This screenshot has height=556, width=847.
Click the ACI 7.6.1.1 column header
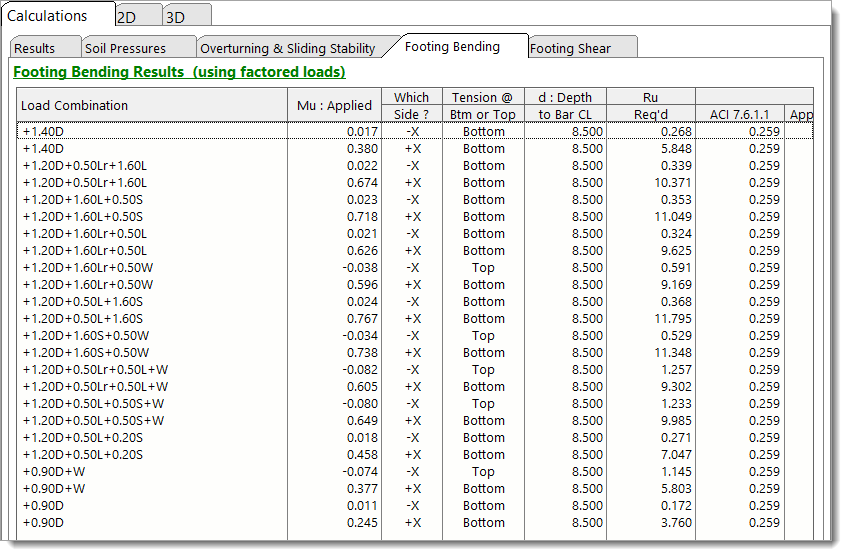pyautogui.click(x=739, y=114)
